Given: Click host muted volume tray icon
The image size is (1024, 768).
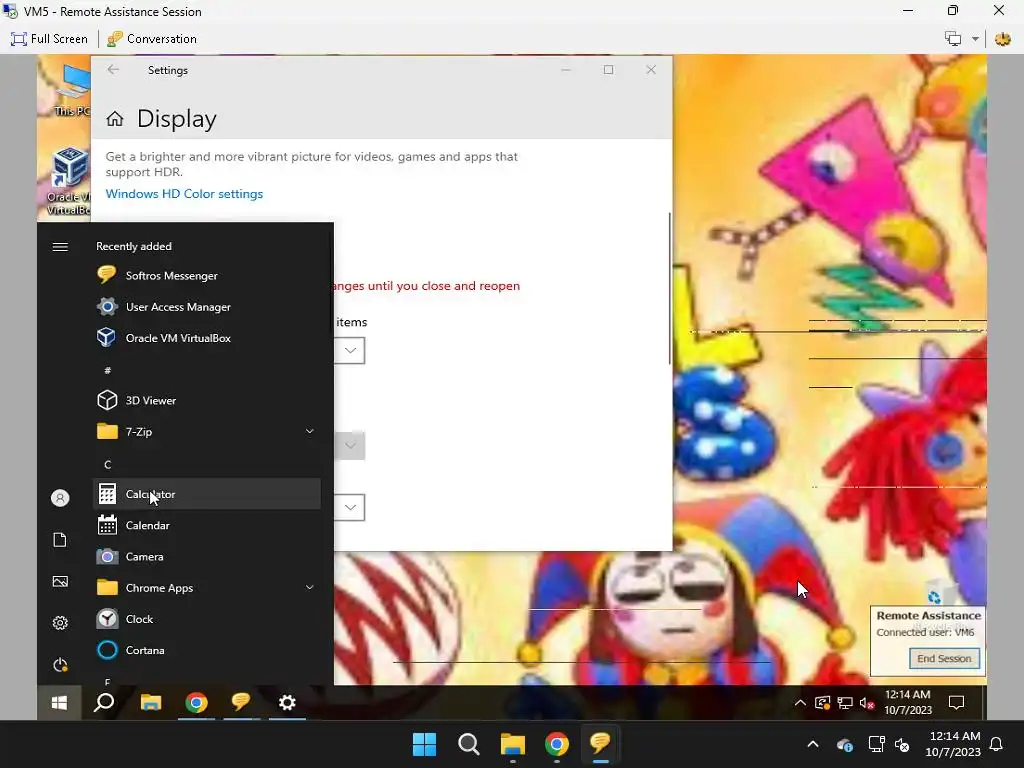Looking at the screenshot, I should click(902, 744).
